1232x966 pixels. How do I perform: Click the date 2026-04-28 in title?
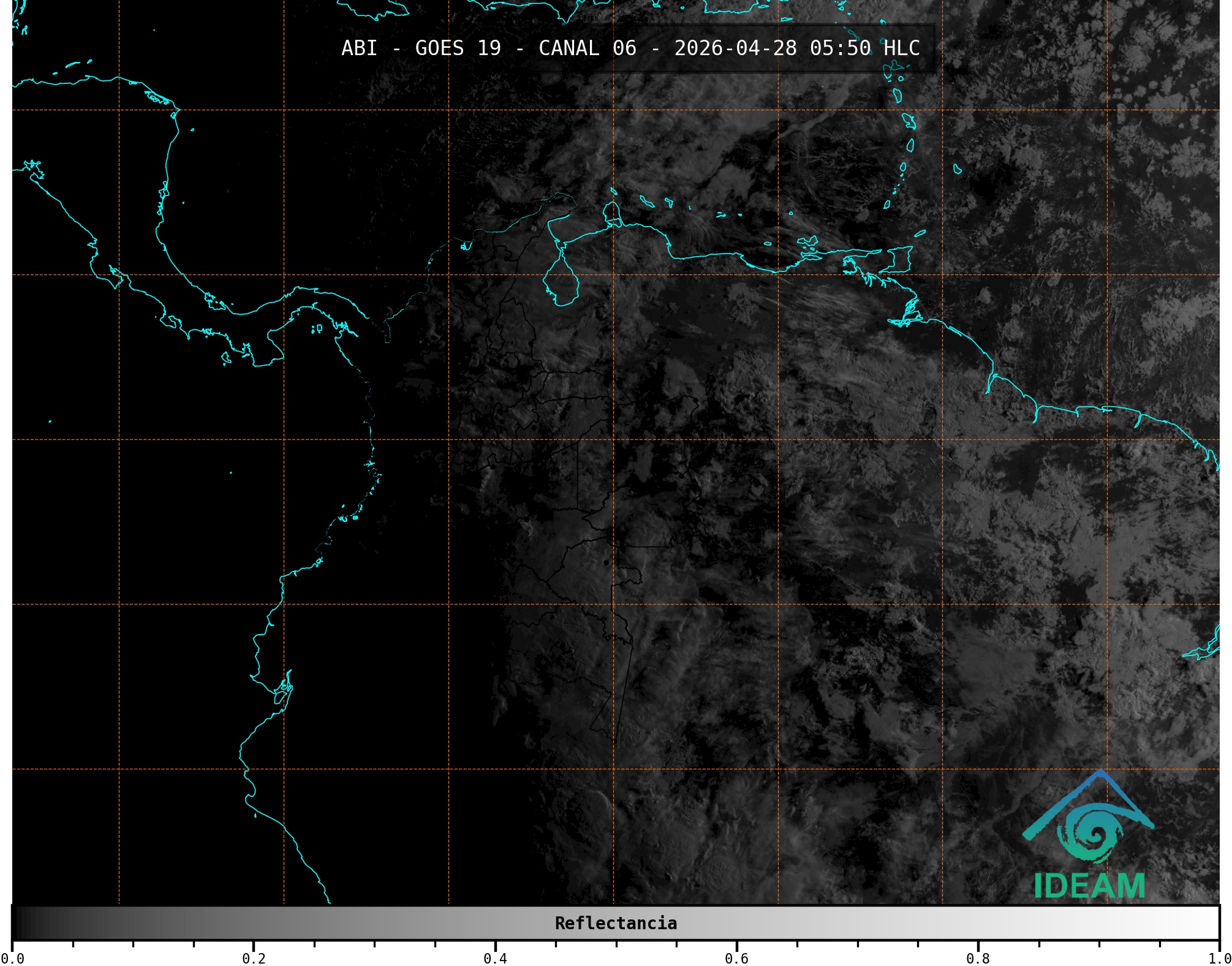[x=735, y=48]
